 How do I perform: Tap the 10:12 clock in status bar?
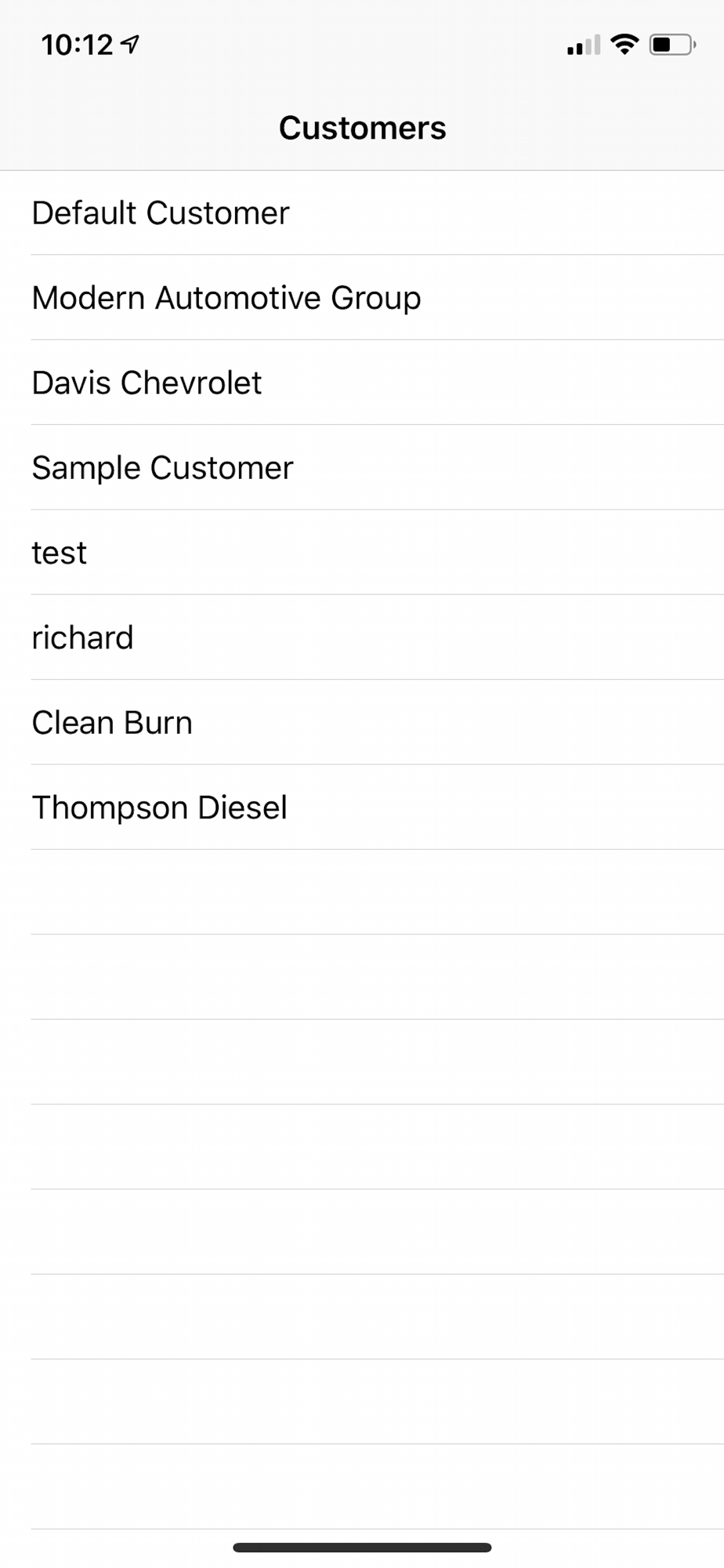coord(77,45)
